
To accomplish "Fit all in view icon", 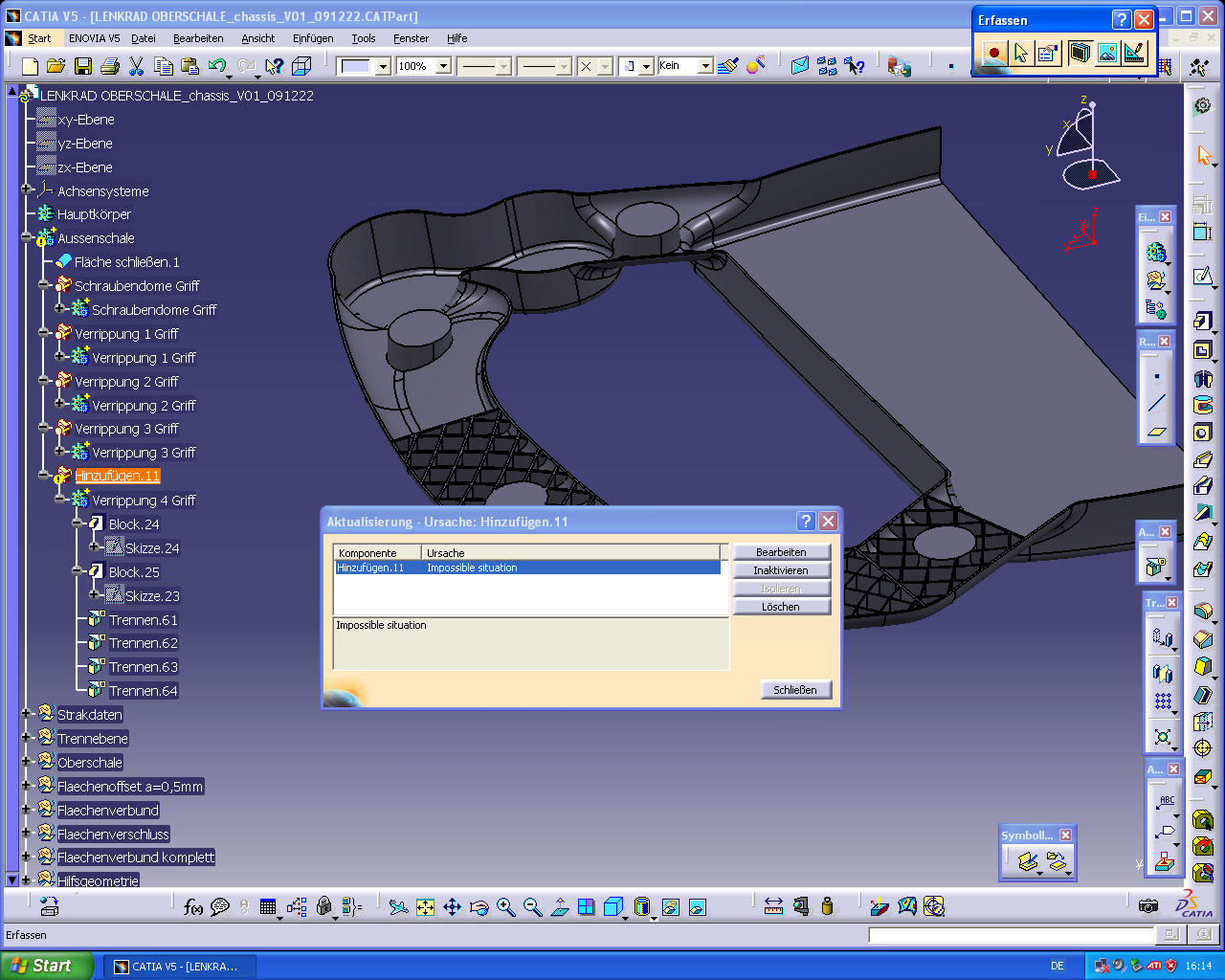I will click(x=426, y=906).
